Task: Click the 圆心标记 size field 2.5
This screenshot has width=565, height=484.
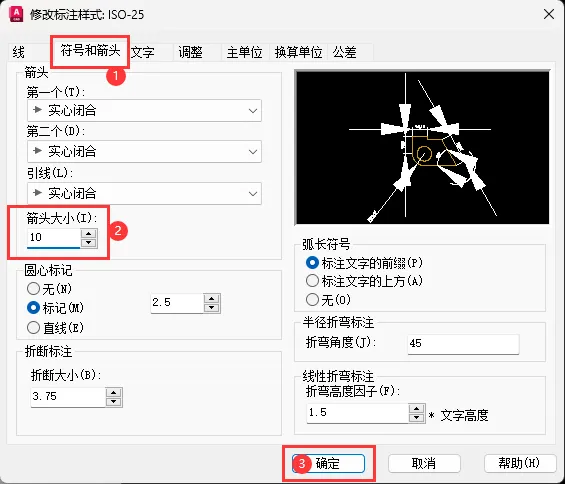Action: pyautogui.click(x=177, y=303)
